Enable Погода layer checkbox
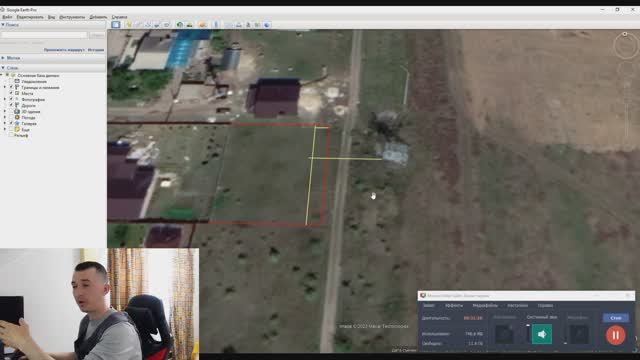The height and width of the screenshot is (360, 640). pyautogui.click(x=11, y=117)
